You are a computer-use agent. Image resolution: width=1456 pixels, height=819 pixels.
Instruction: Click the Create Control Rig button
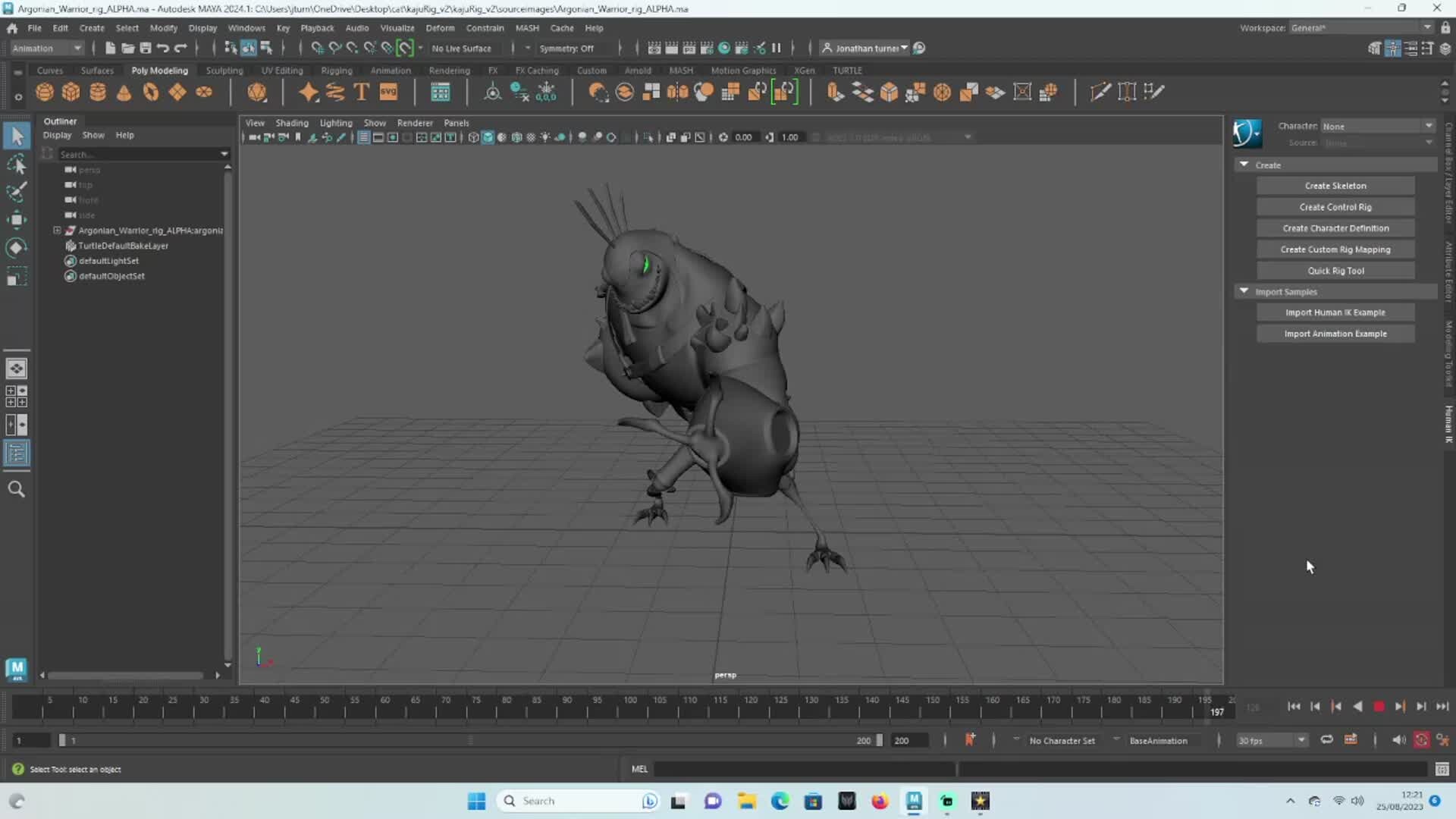(x=1335, y=206)
